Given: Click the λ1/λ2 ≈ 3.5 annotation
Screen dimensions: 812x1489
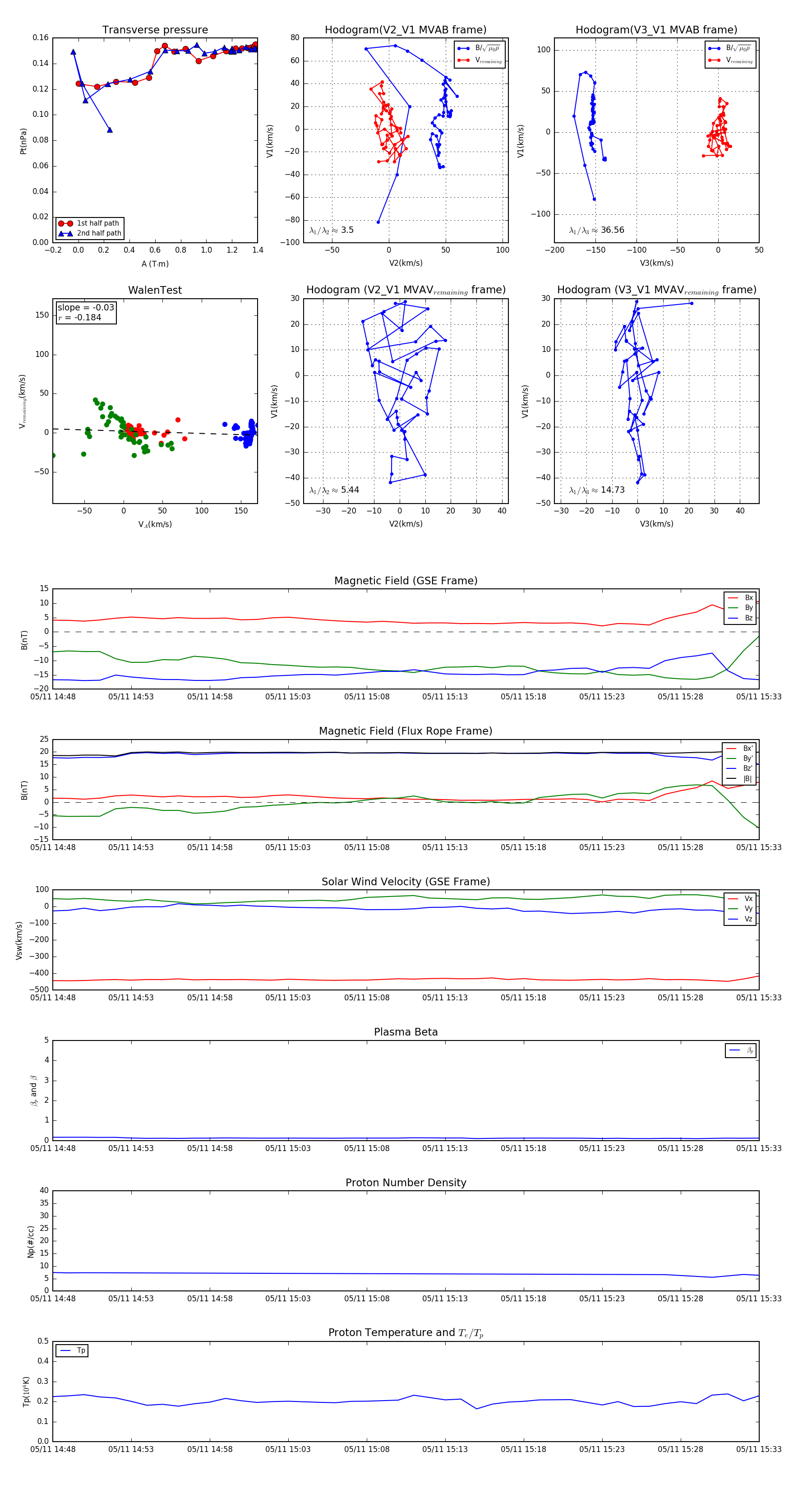Looking at the screenshot, I should [331, 230].
